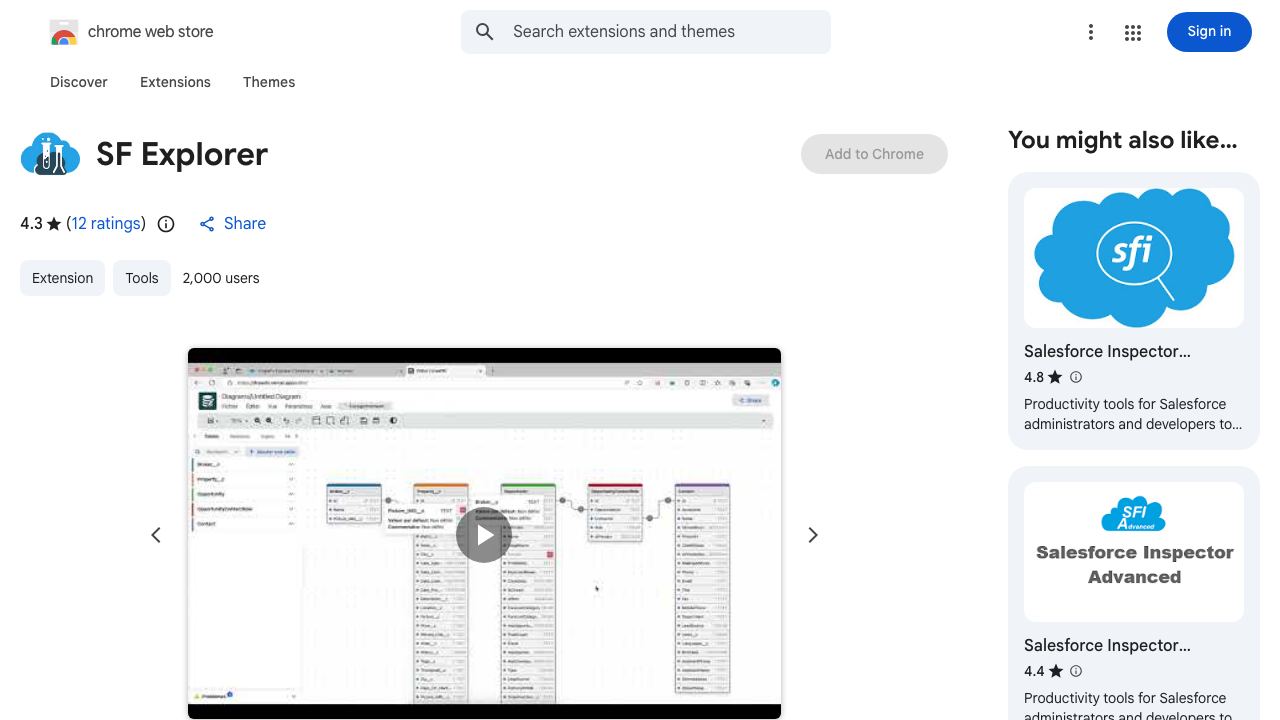Select the Tools category chip
This screenshot has width=1280, height=720.
coord(142,278)
